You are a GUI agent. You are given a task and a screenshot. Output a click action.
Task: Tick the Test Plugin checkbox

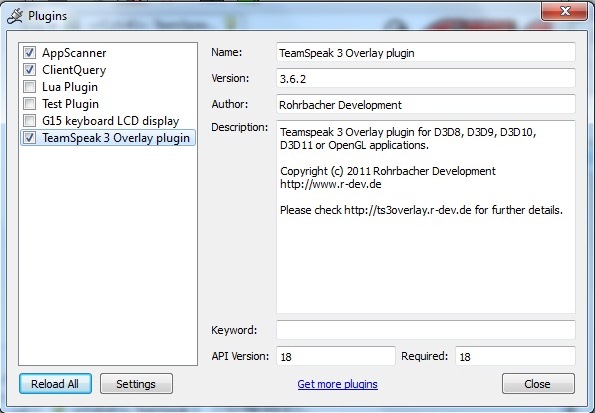click(30, 104)
